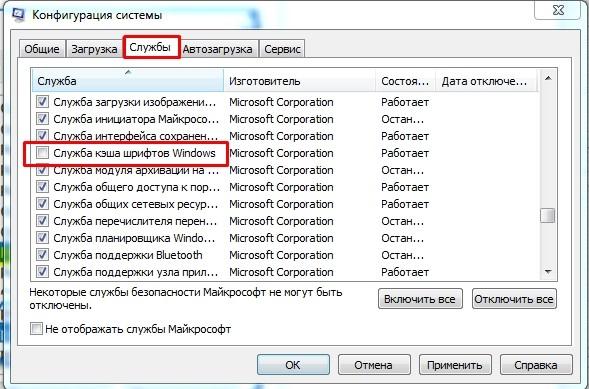Click the system configuration window icon
The image size is (589, 389).
coord(18,14)
